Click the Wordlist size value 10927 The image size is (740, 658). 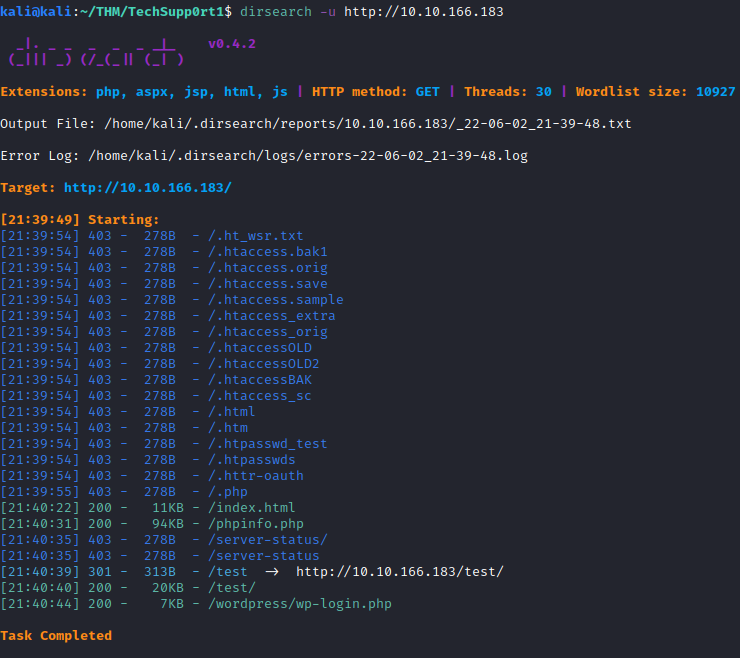tap(714, 92)
